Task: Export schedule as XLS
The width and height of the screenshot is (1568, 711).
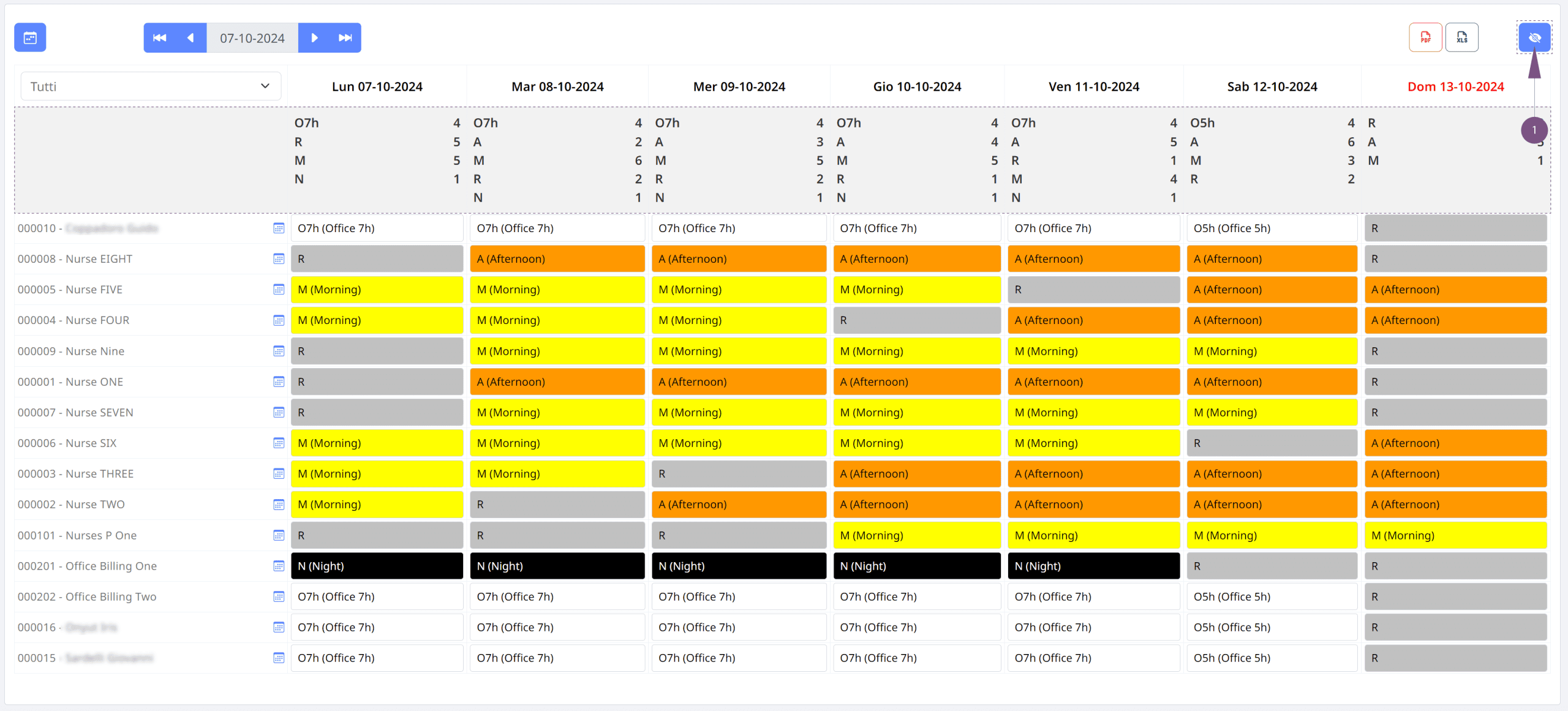Action: coord(1462,38)
